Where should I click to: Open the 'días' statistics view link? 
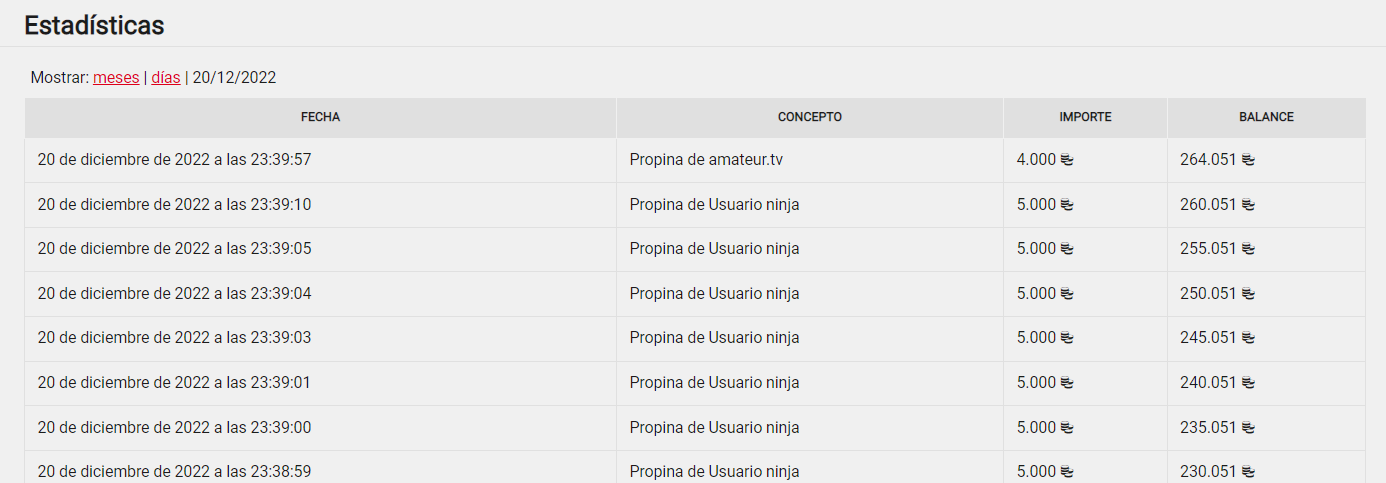click(x=166, y=77)
